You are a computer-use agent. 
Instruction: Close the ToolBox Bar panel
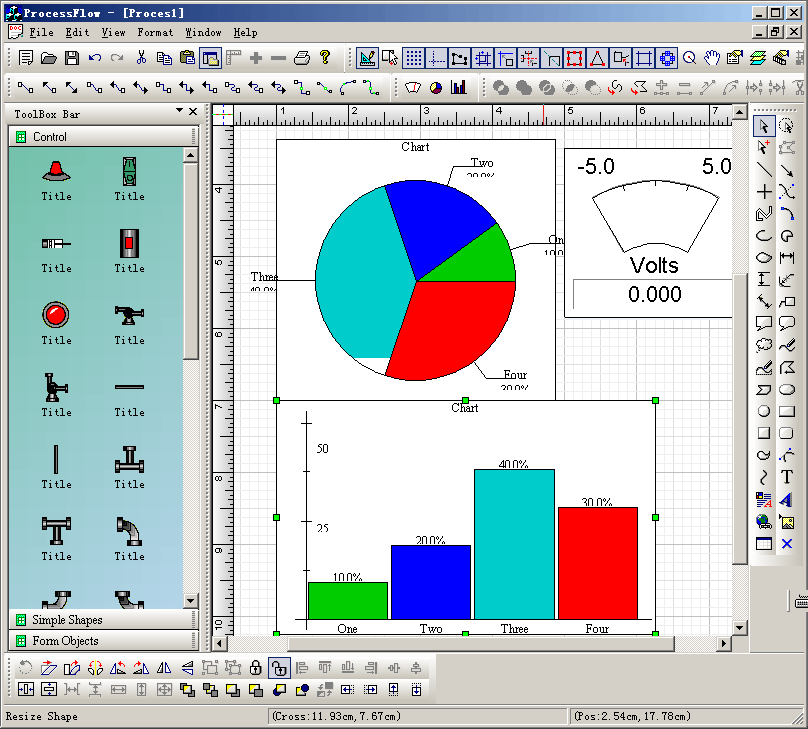click(x=193, y=111)
